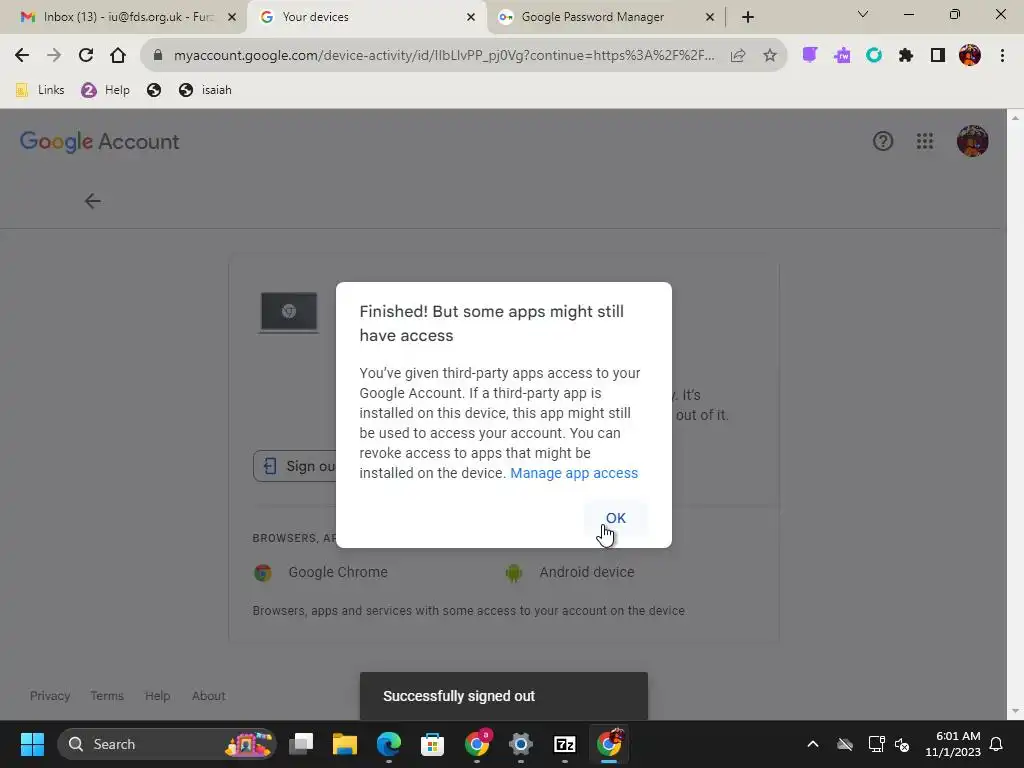Open the Settings gear taskbar app
This screenshot has width=1024, height=768.
tap(520, 744)
